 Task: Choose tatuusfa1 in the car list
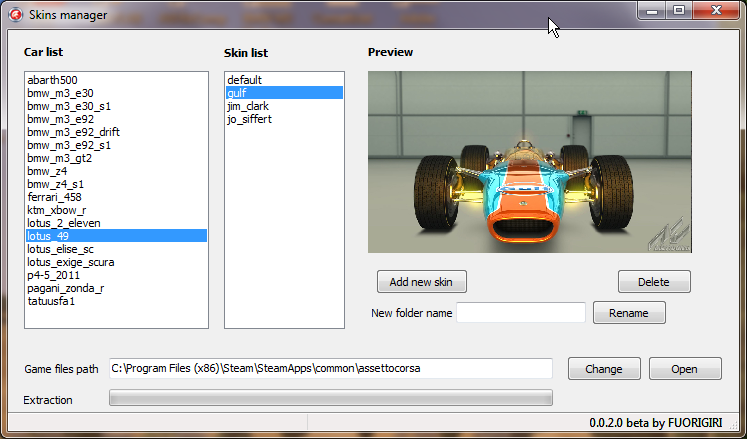[x=116, y=301]
